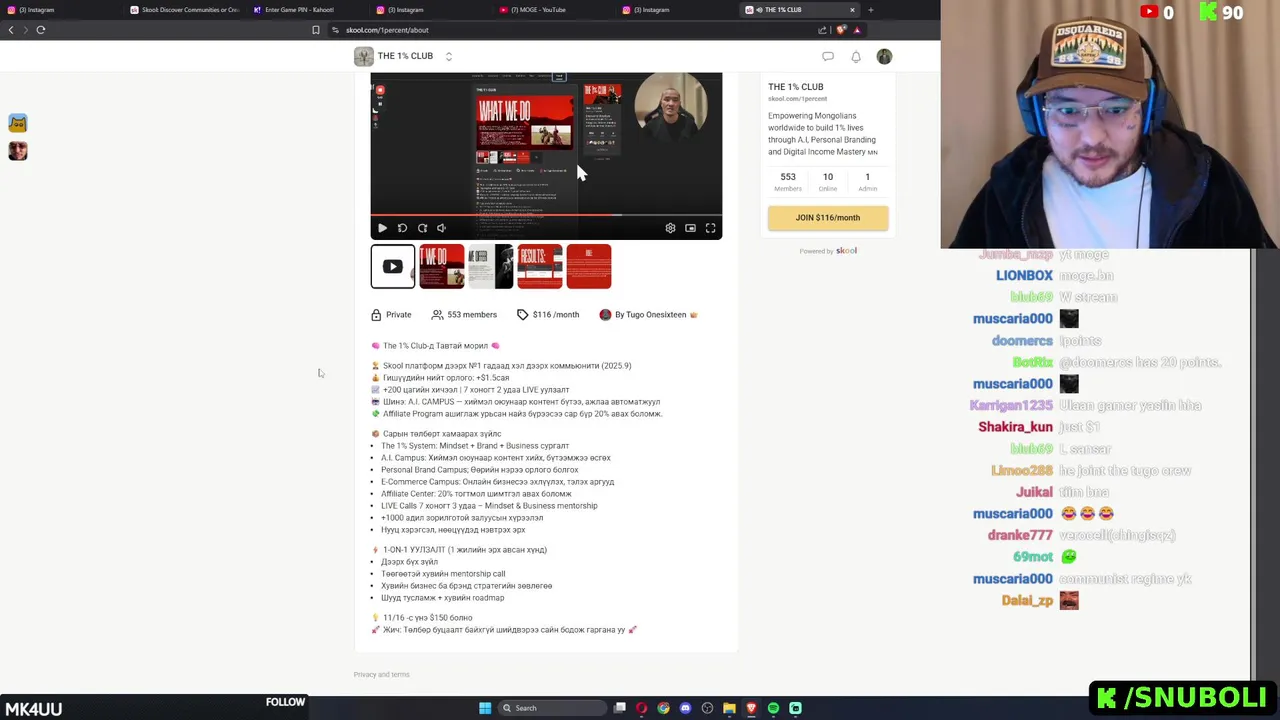Click the $116 /month price tag
Viewport: 1280px width, 720px height.
point(548,314)
